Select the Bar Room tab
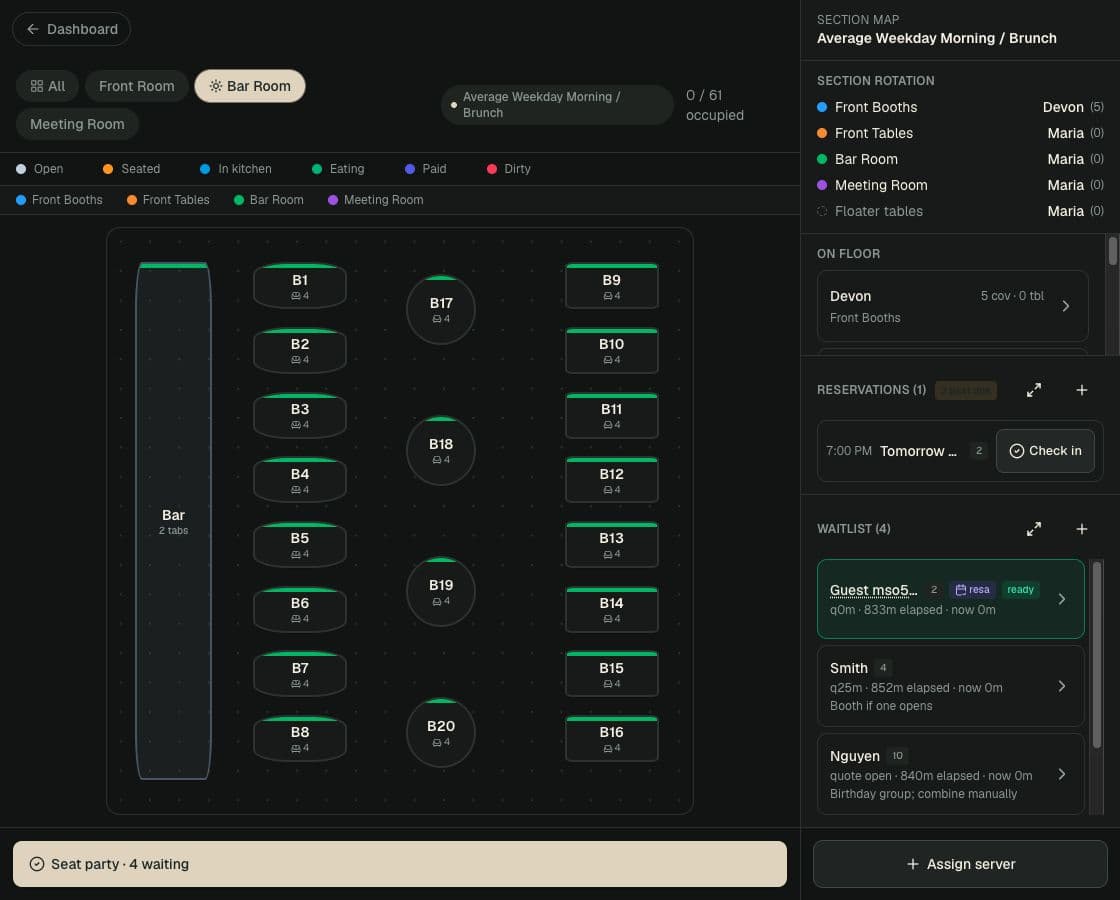Viewport: 1120px width, 900px height. (x=250, y=86)
